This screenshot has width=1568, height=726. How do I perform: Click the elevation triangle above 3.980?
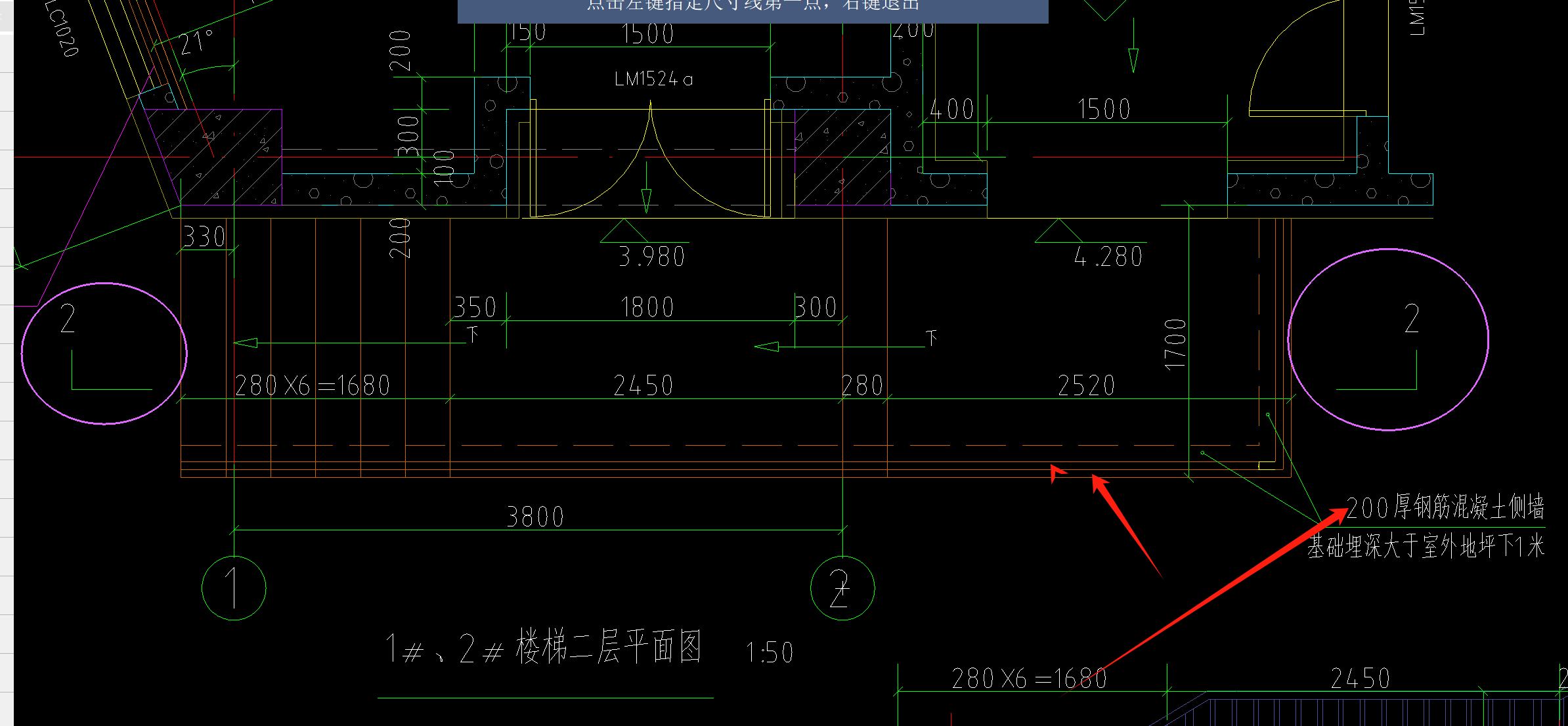tap(624, 230)
